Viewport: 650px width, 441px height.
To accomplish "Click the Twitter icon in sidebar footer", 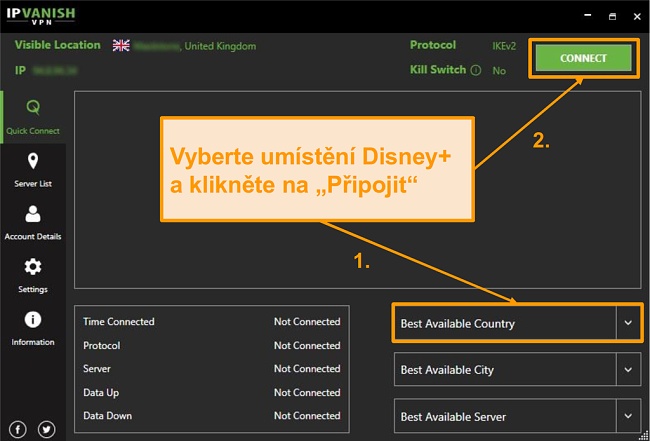I will (46, 429).
